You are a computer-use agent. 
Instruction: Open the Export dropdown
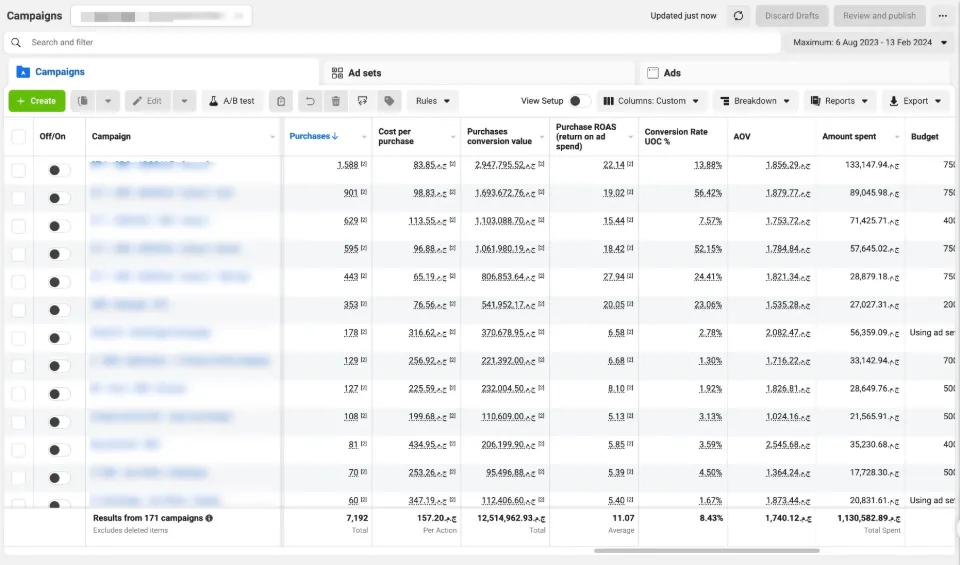tap(915, 101)
